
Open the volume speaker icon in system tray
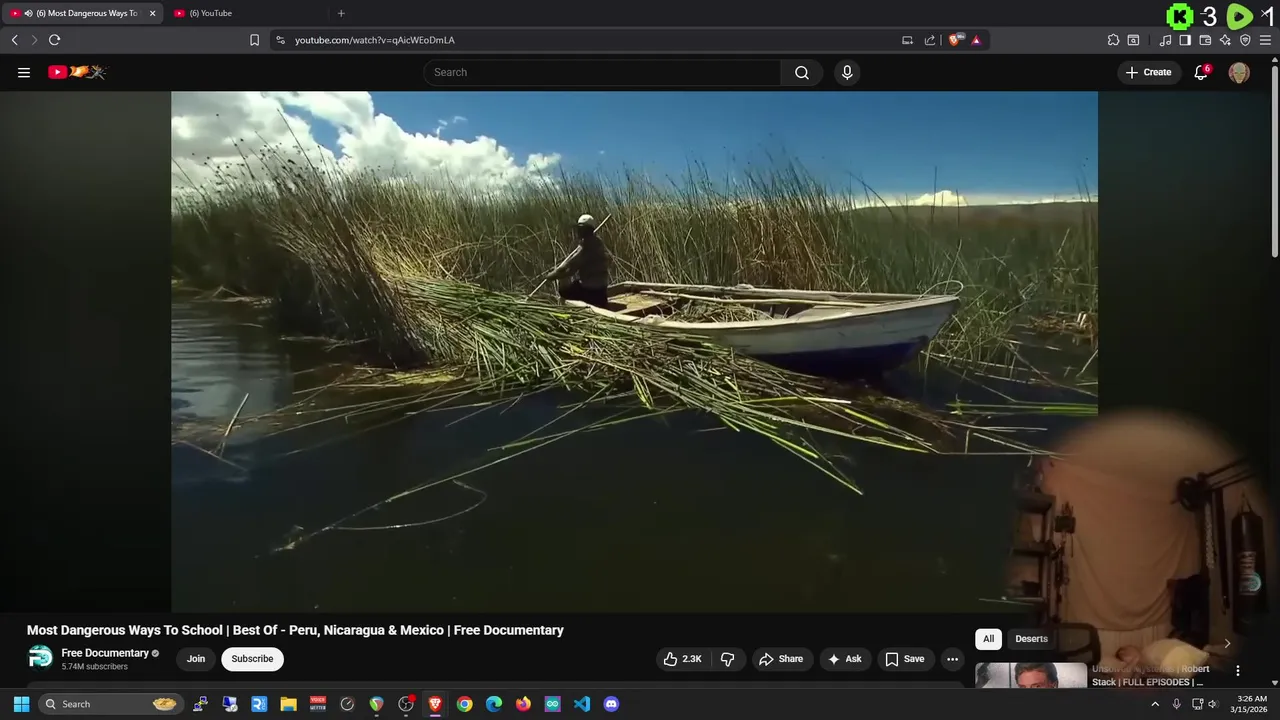(x=1213, y=704)
